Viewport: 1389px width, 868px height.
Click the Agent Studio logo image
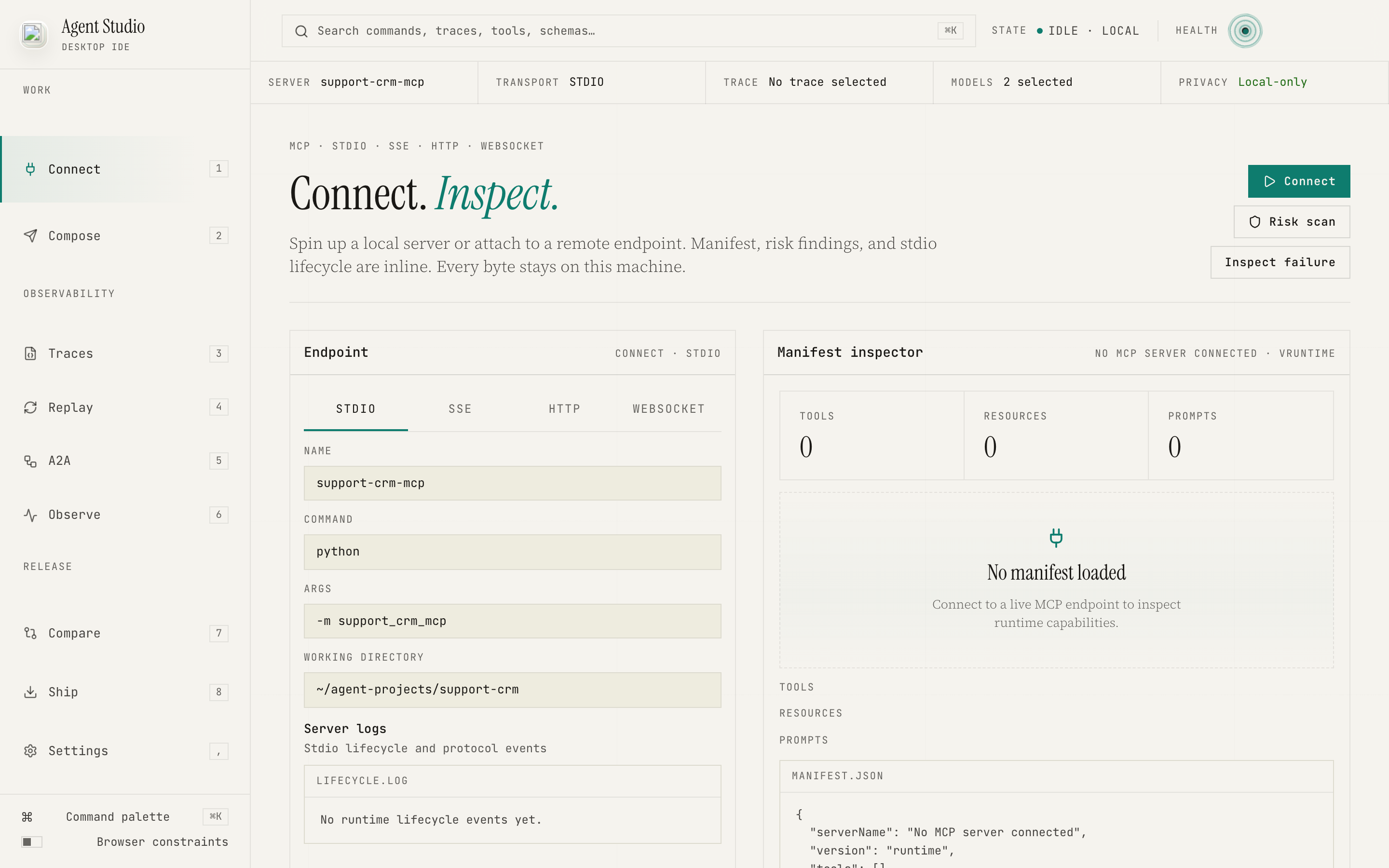(33, 34)
